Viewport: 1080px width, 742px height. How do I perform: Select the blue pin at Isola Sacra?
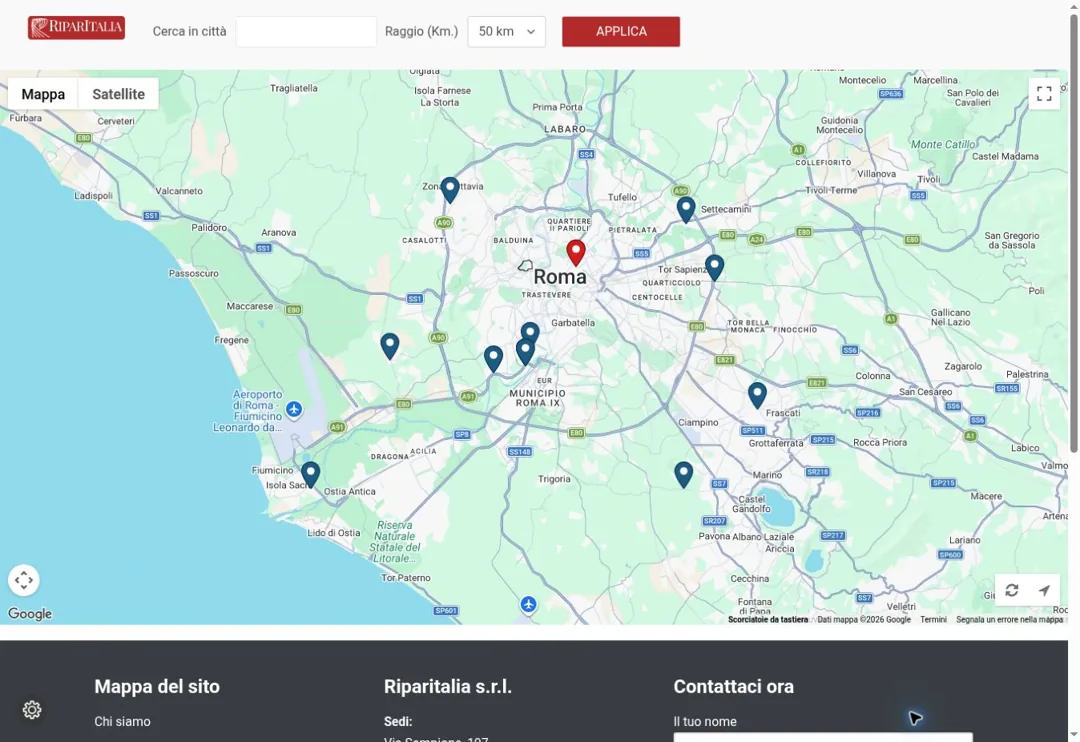tap(311, 475)
